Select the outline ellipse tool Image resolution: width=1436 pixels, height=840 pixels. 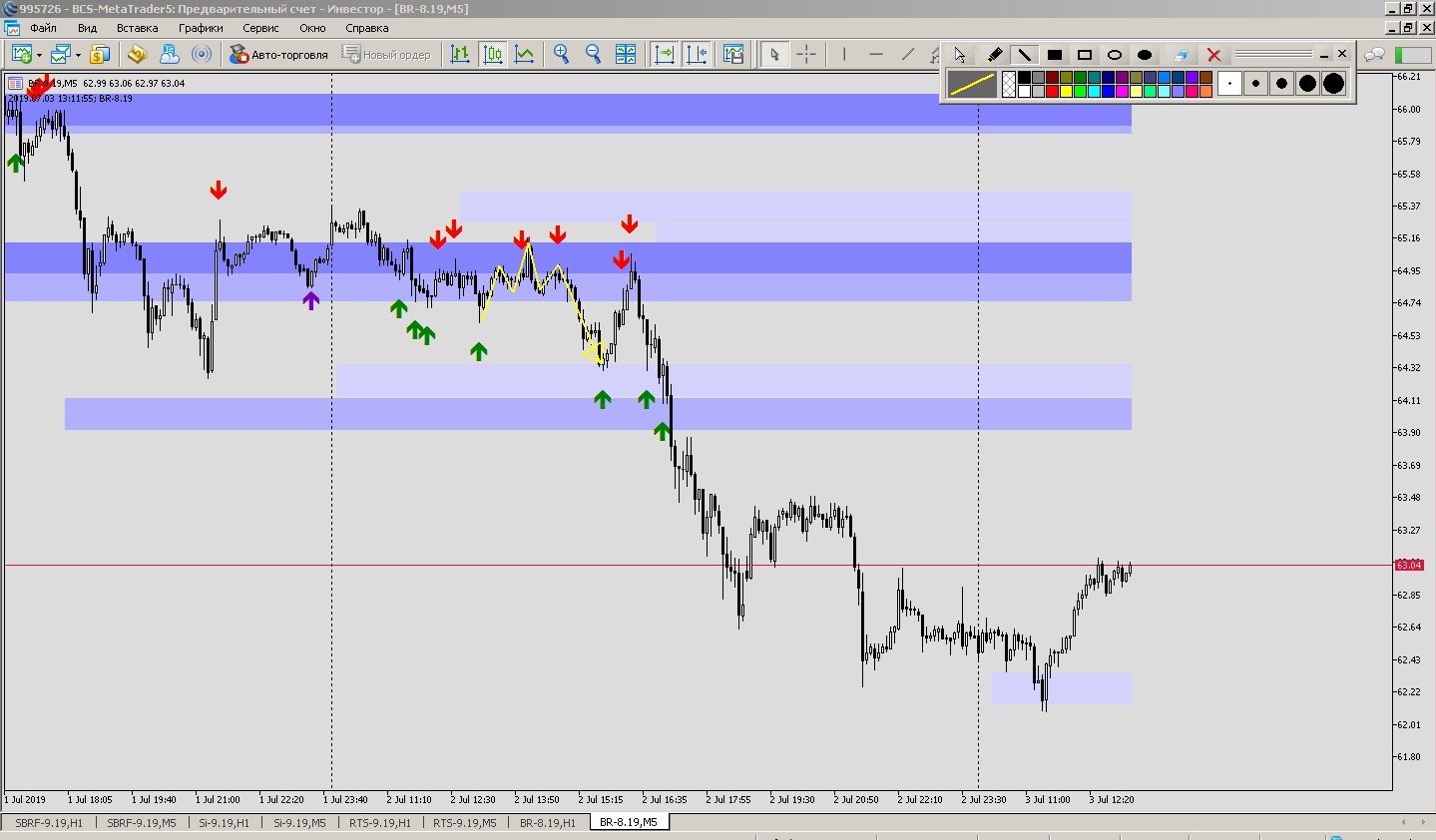tap(1115, 55)
